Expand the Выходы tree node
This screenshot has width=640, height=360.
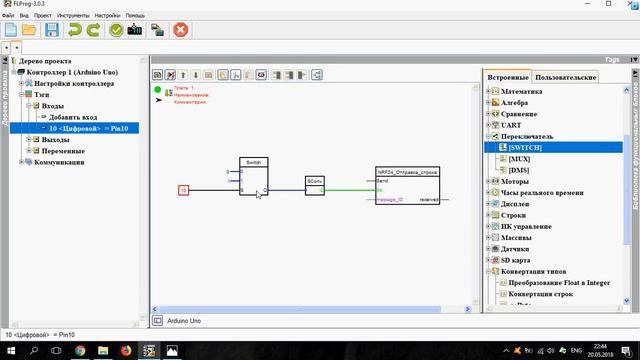point(29,140)
